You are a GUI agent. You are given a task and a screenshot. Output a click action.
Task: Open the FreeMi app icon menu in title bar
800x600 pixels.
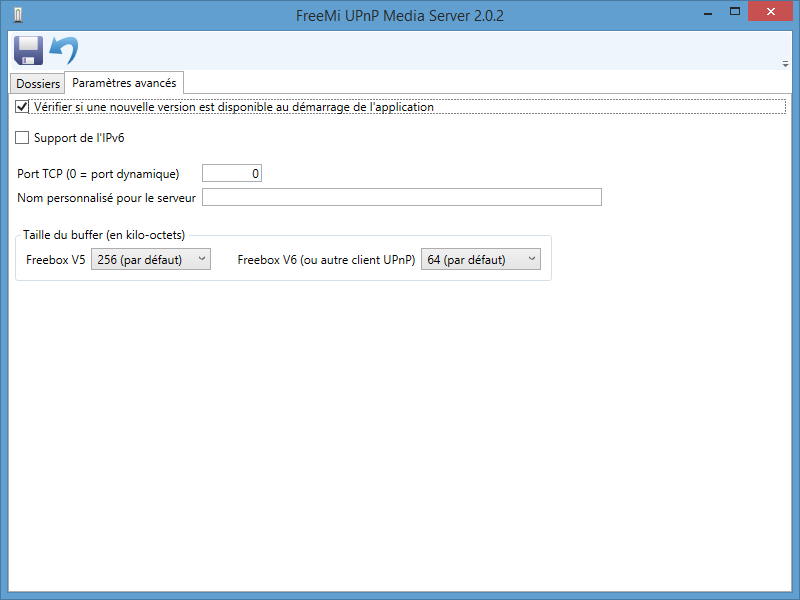(x=18, y=15)
